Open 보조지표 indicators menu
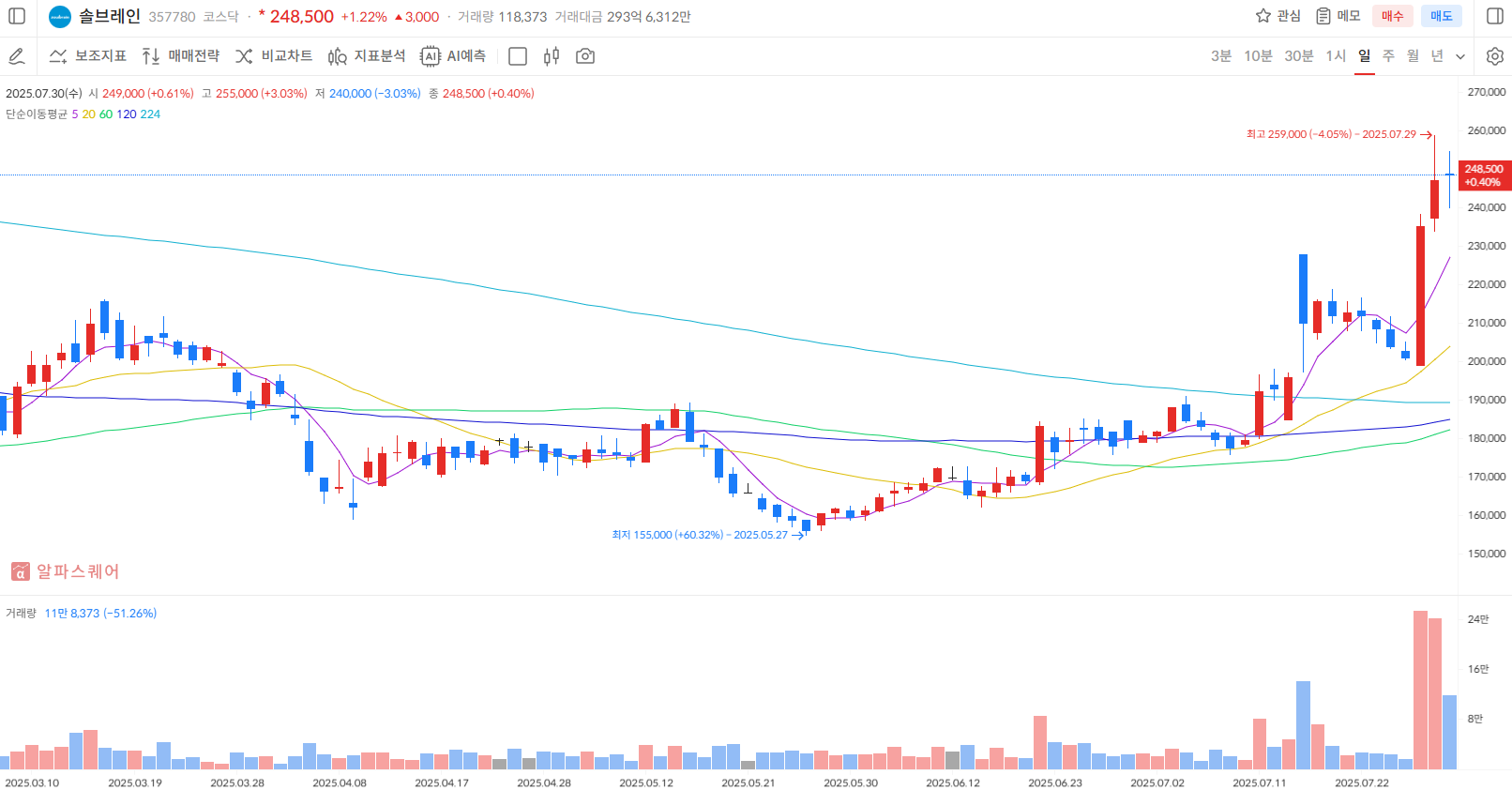This screenshot has height=790, width=1512. point(88,56)
